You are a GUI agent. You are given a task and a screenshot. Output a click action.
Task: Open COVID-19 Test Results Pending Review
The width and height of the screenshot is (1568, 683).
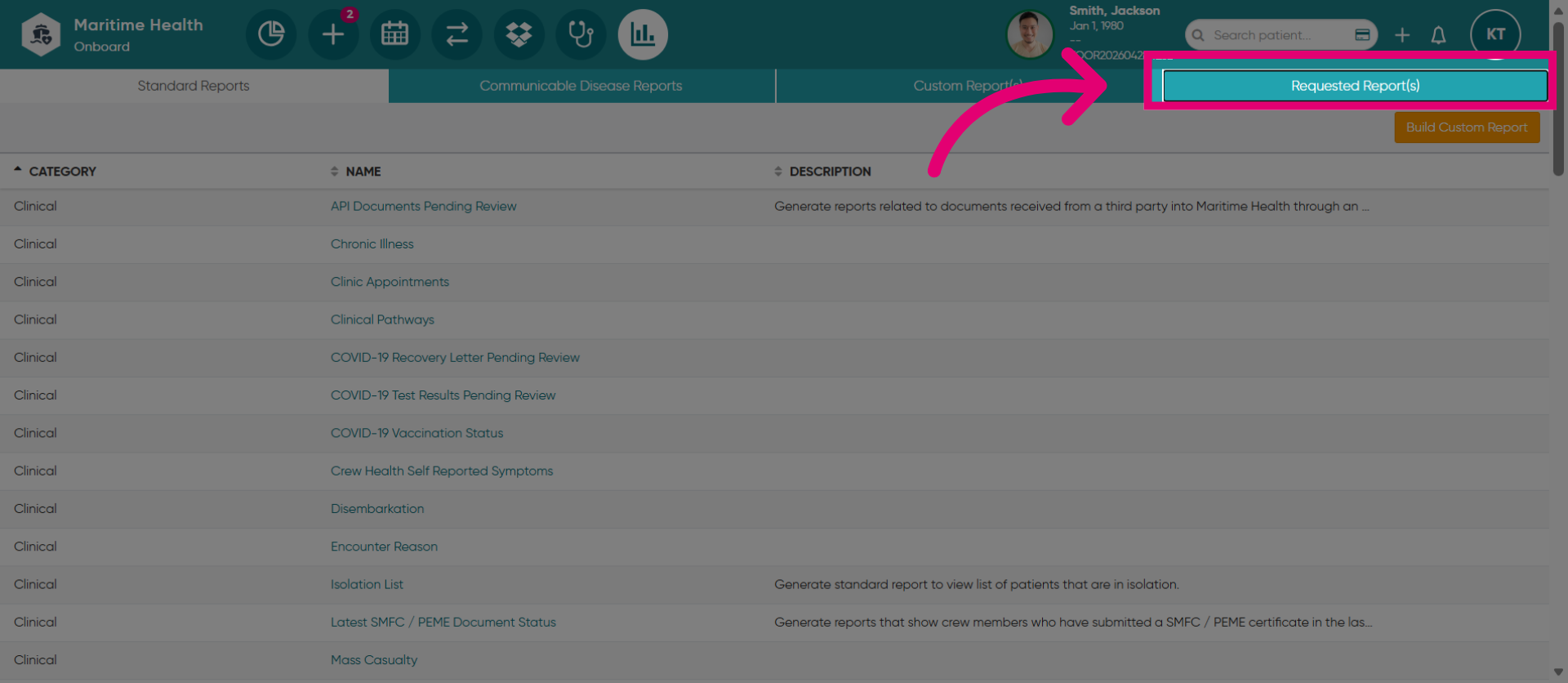click(443, 395)
